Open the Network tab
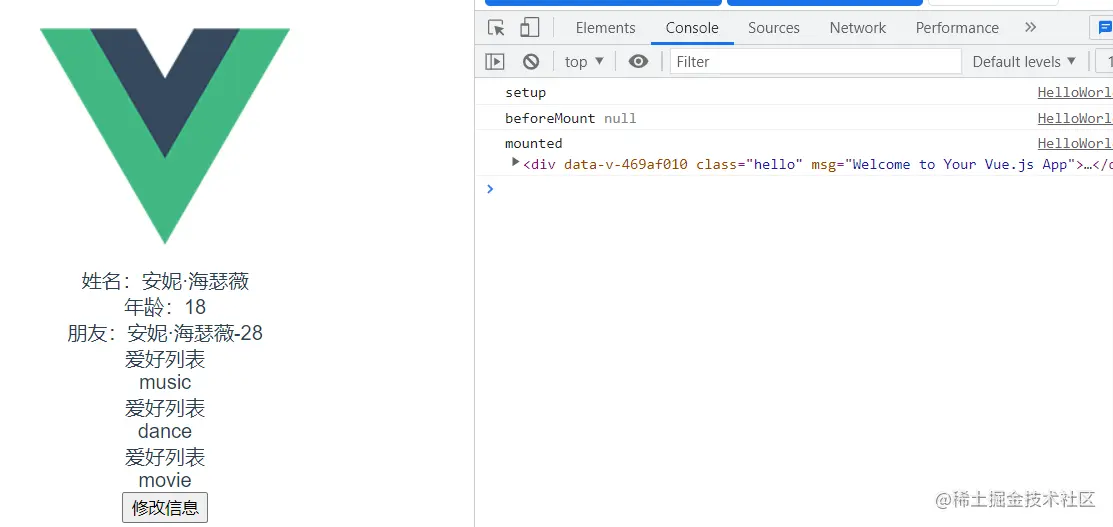 pos(857,28)
